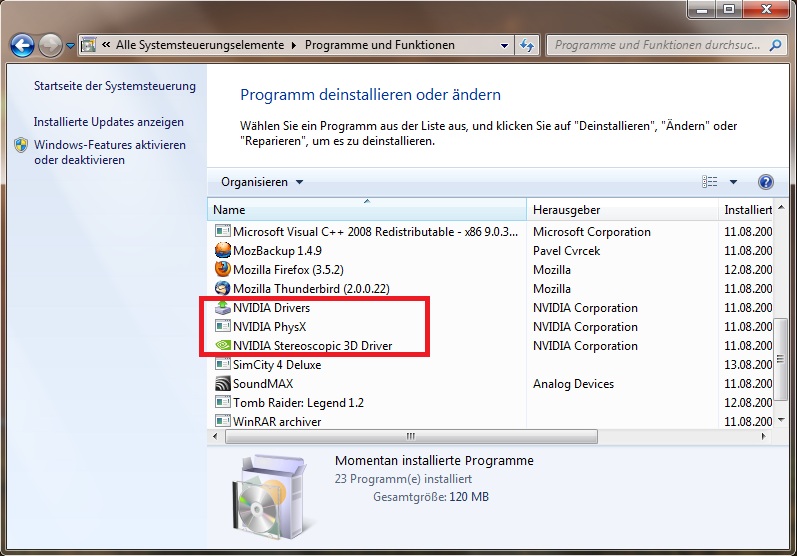Screen dimensions: 797x556
Task: Click the Firefox icon
Action: 222,269
